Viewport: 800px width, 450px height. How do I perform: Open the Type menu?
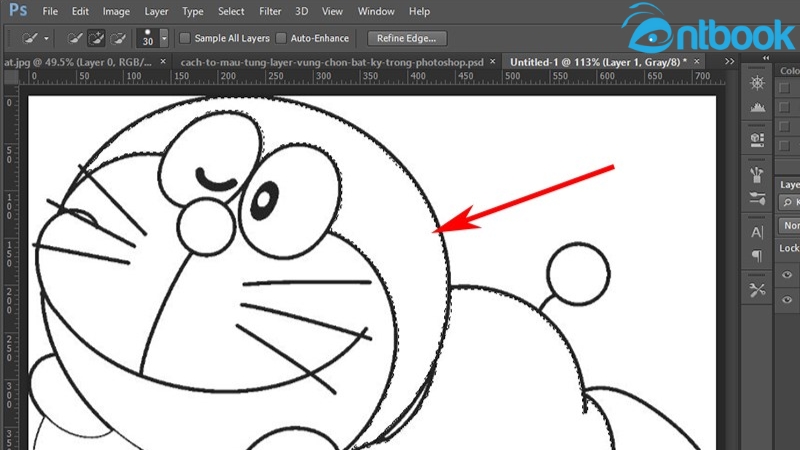[193, 11]
